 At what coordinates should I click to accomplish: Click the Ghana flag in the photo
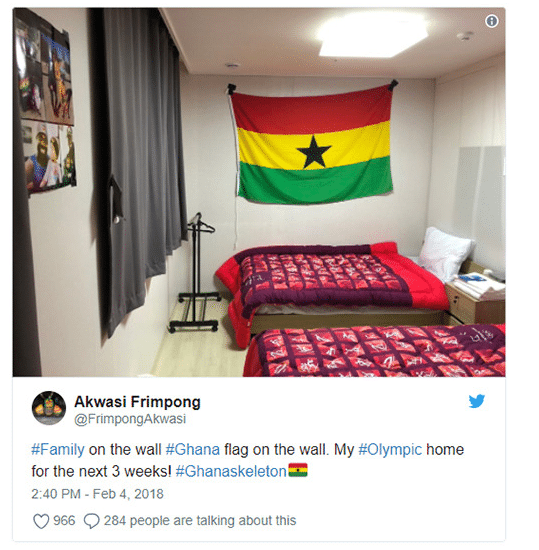[313, 145]
